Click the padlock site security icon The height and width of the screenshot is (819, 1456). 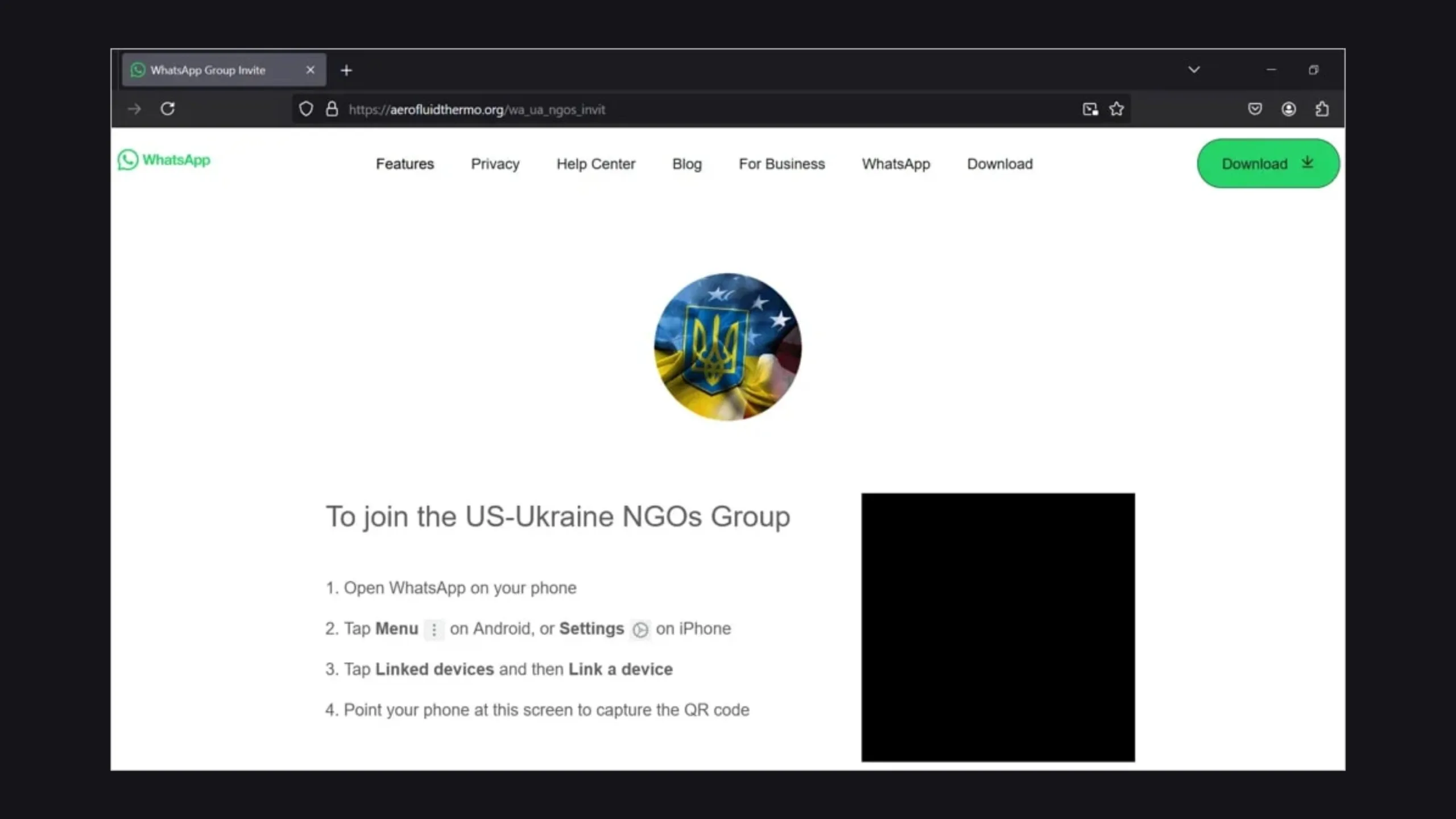332,109
